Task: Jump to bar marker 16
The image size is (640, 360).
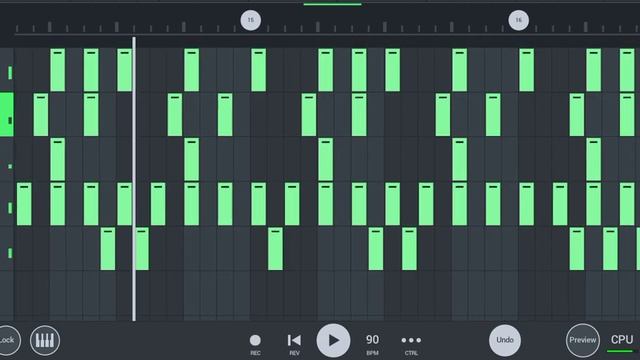Action: 518,20
